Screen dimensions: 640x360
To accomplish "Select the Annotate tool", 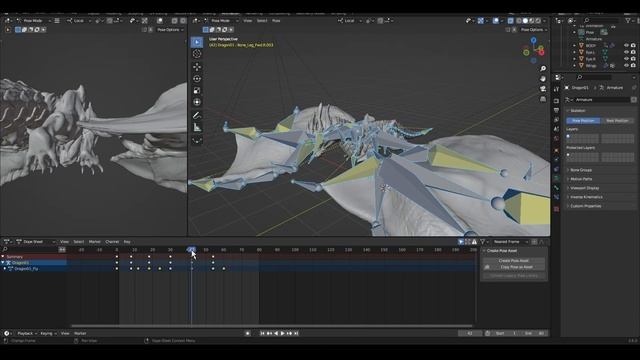I will click(x=197, y=116).
